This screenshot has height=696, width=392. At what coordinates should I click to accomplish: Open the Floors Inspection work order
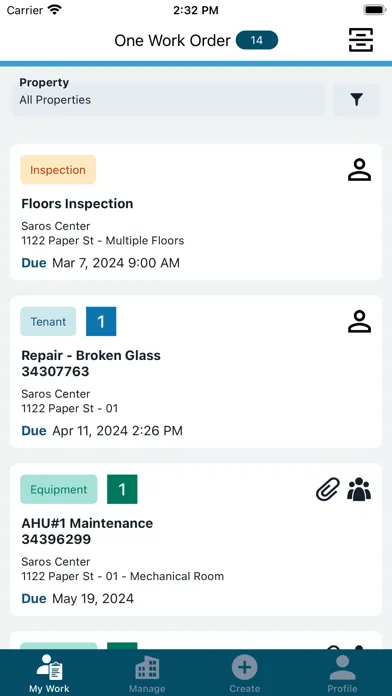(x=196, y=212)
